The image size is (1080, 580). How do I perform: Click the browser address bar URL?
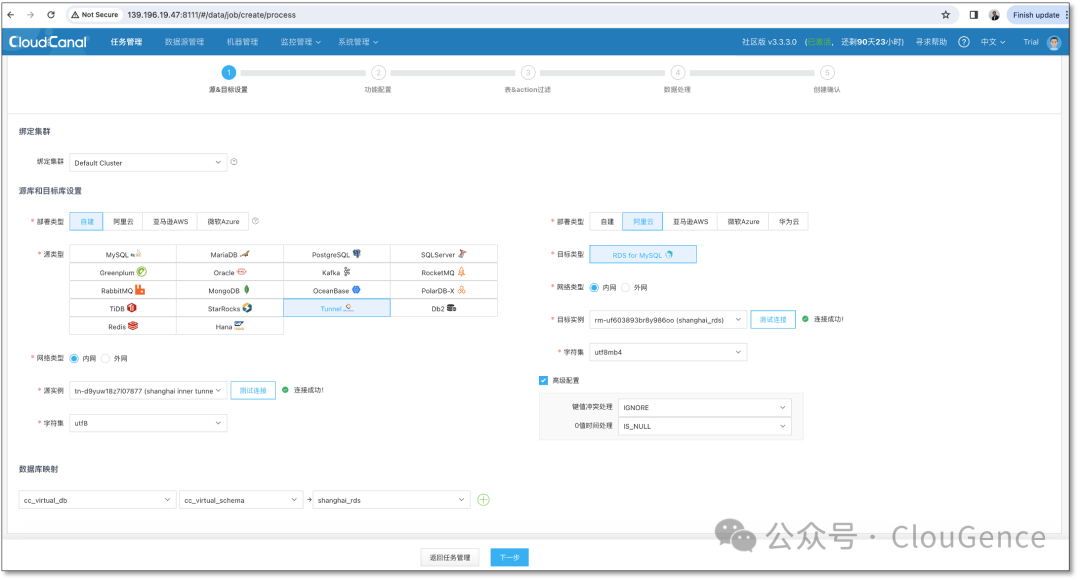(211, 14)
